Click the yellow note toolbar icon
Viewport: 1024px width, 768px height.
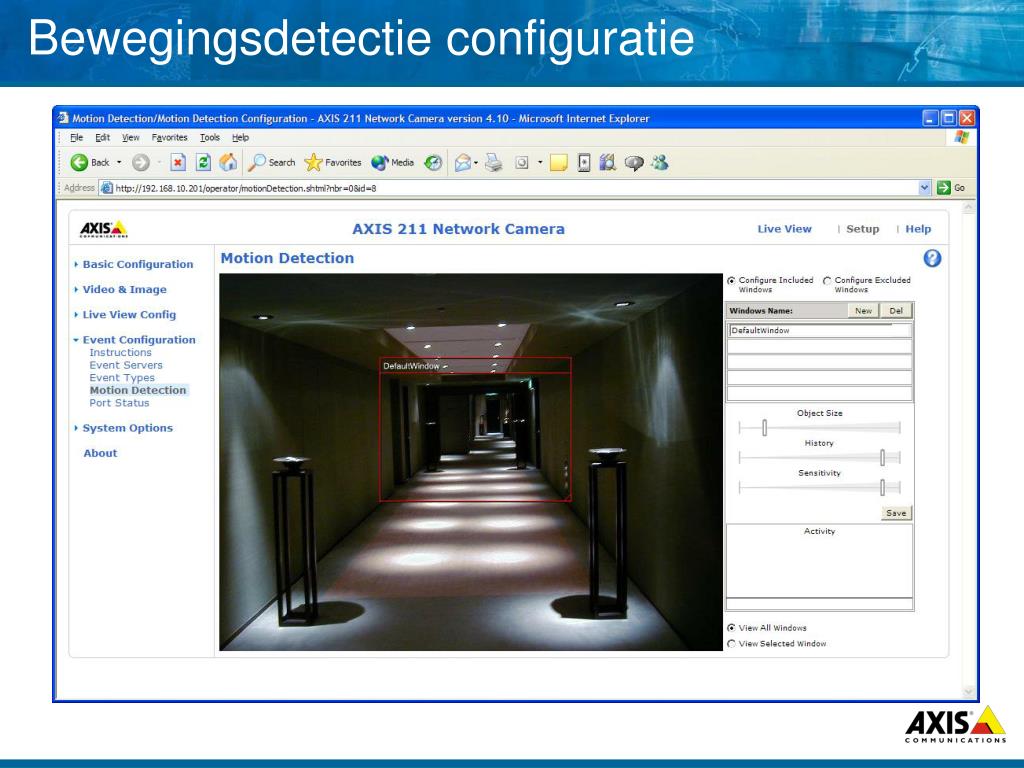pyautogui.click(x=558, y=163)
